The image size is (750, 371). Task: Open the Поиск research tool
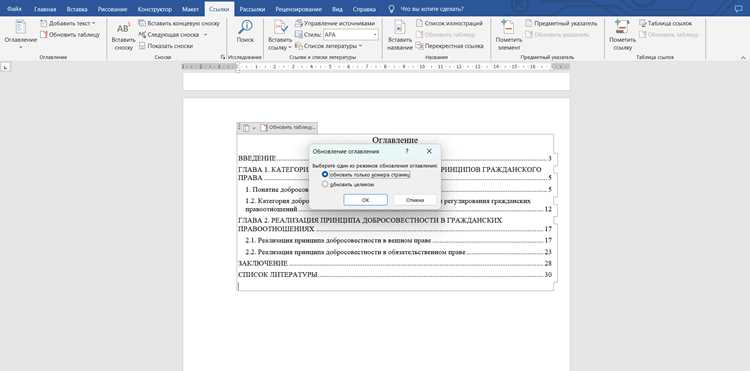tap(245, 32)
